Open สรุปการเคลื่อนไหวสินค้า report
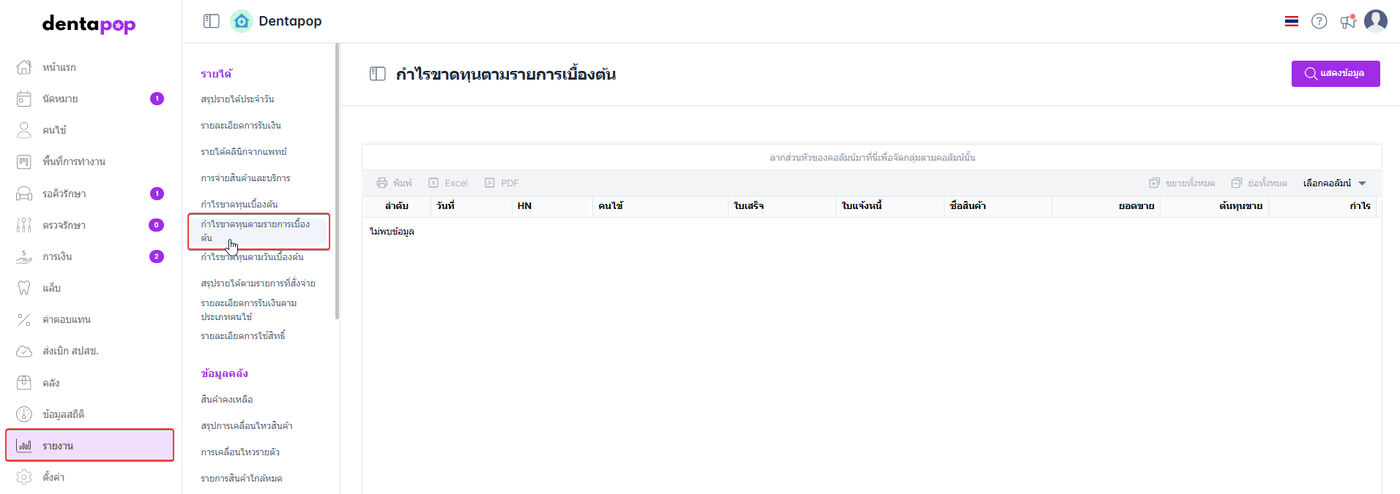This screenshot has width=1400, height=494. (246, 426)
